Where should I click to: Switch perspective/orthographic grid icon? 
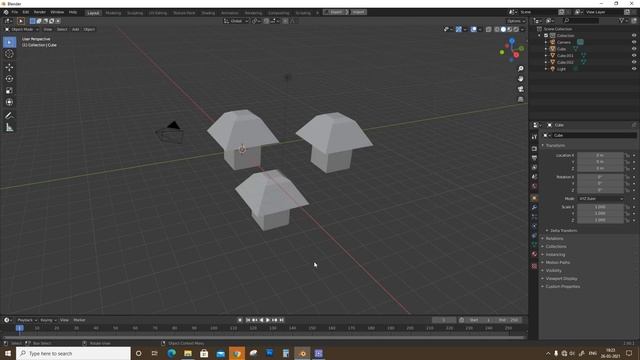pyautogui.click(x=520, y=99)
